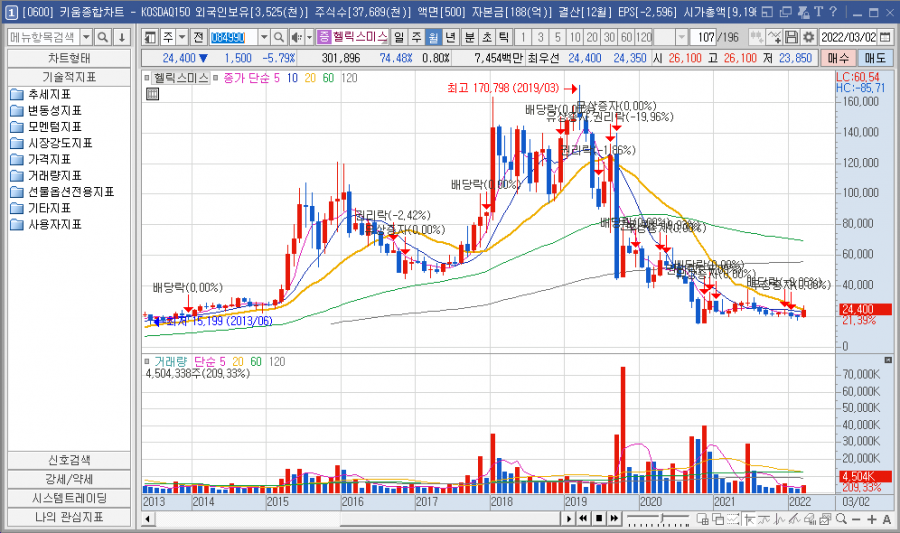Click the fast-forward playback button

point(614,519)
